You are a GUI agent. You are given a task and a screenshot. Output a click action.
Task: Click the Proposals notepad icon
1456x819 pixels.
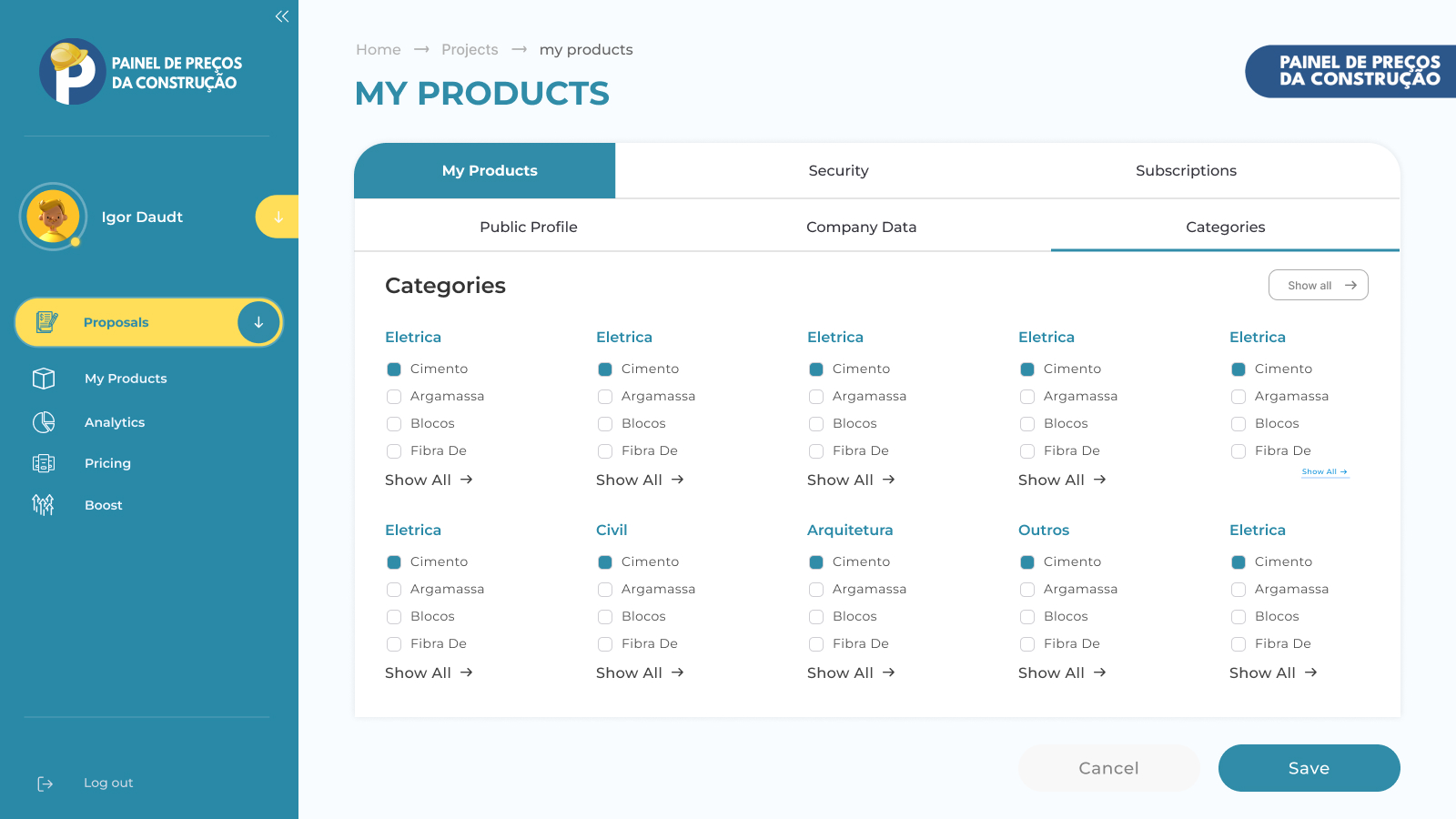click(x=46, y=322)
